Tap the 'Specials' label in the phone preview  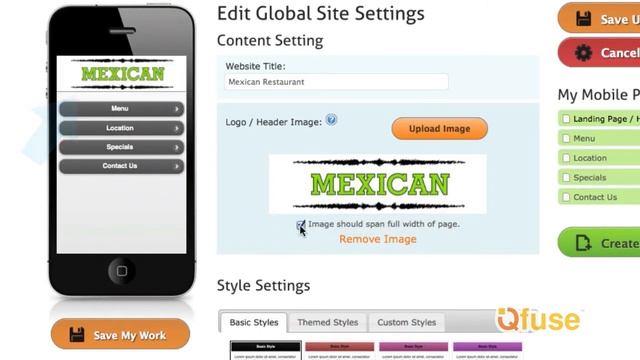120,147
